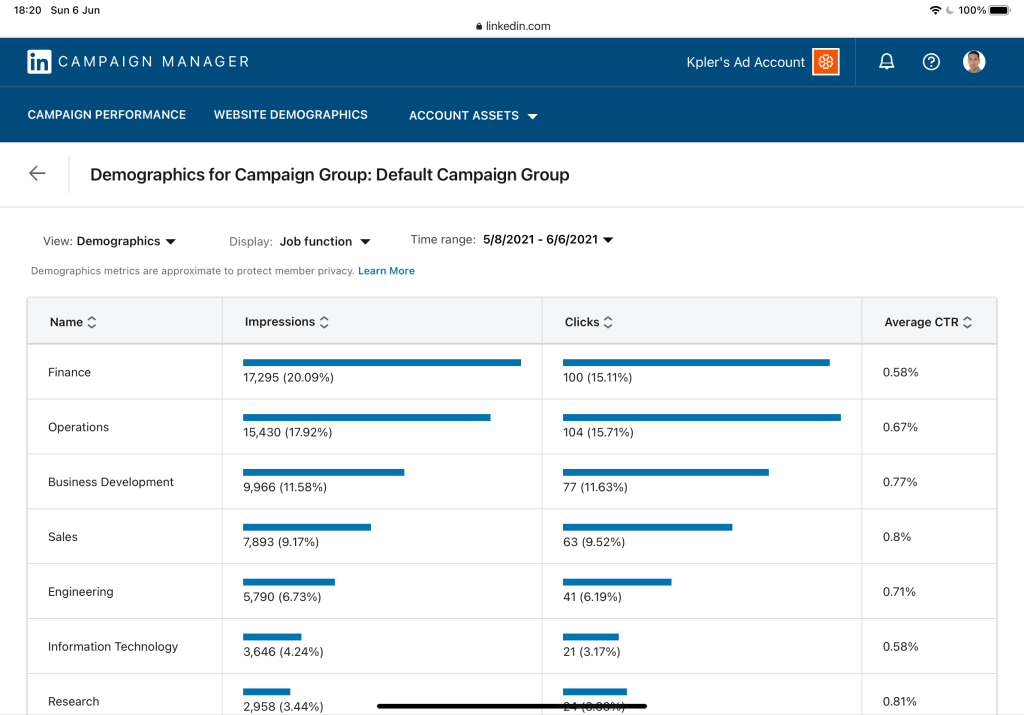1024x715 pixels.
Task: Sort by Impressions column arrows
Action: pos(324,322)
